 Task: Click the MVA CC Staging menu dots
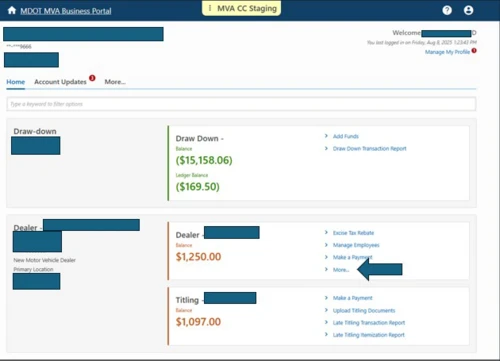pos(210,8)
